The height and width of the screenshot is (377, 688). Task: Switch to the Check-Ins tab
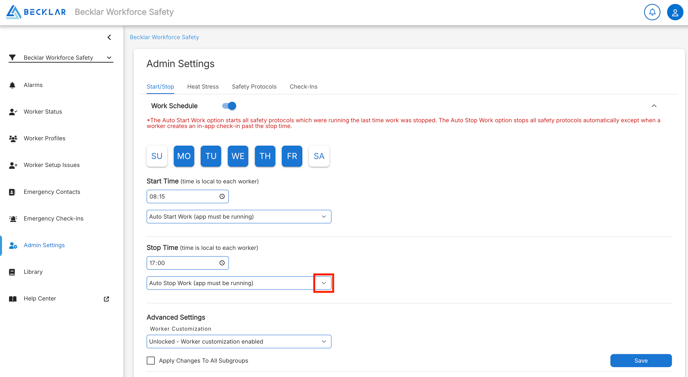coord(303,87)
